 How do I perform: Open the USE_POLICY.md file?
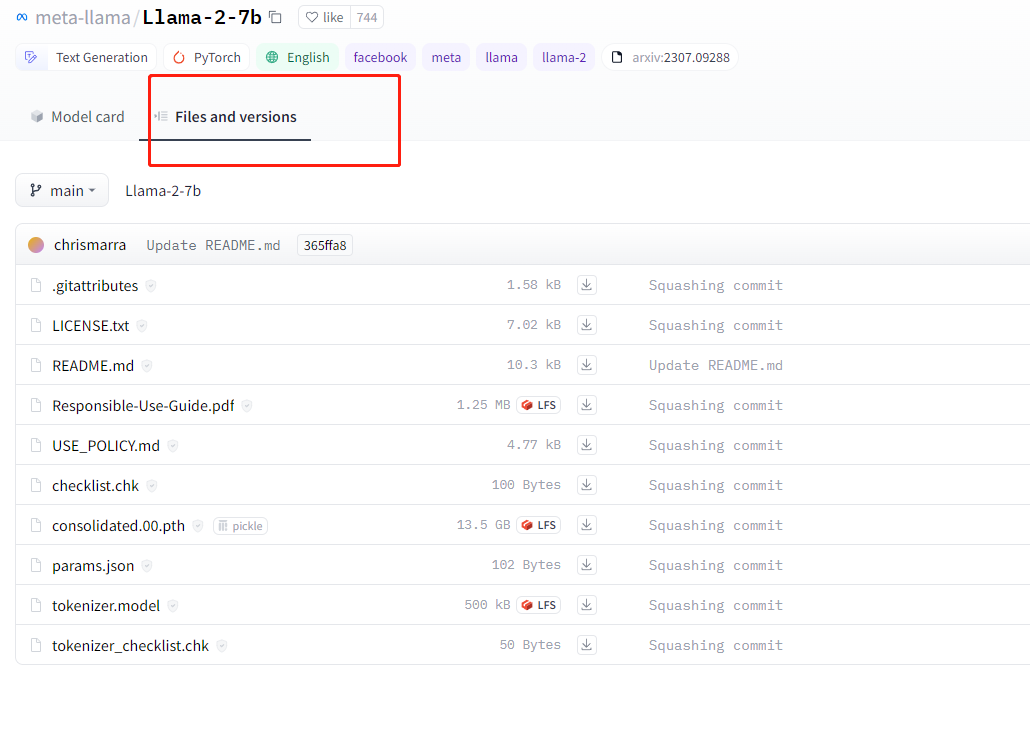106,446
